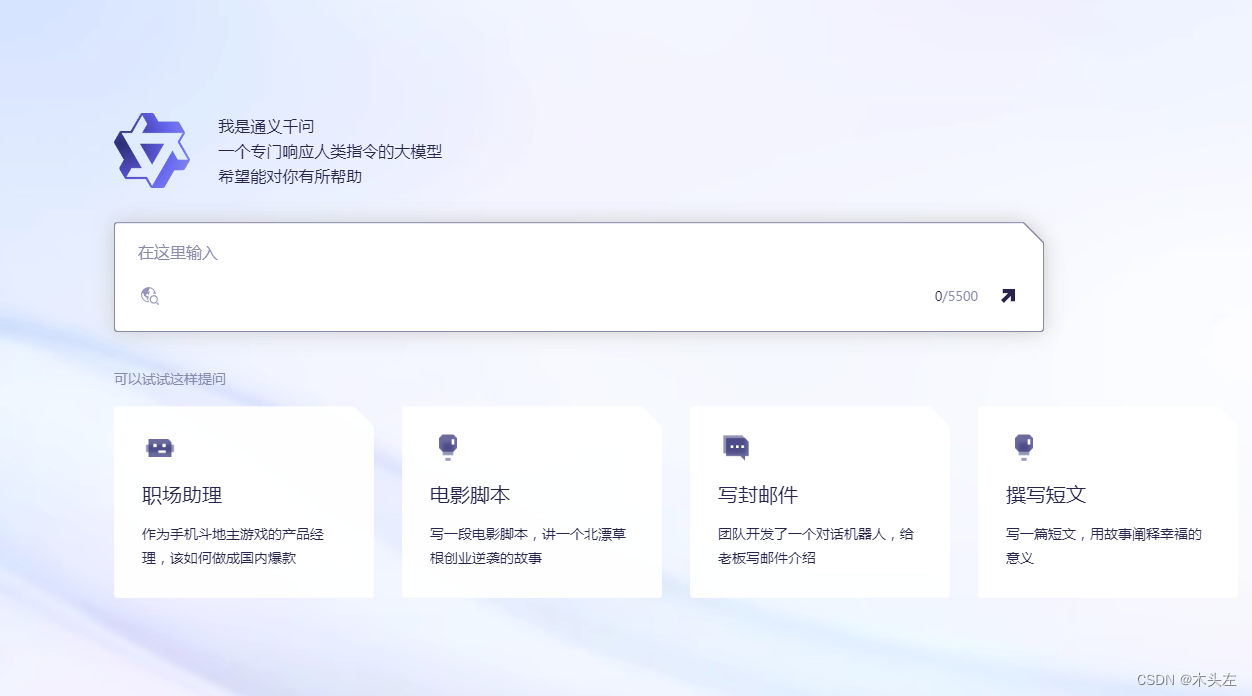
Task: Expand the 写封邮件 suggestion card
Action: coord(819,500)
